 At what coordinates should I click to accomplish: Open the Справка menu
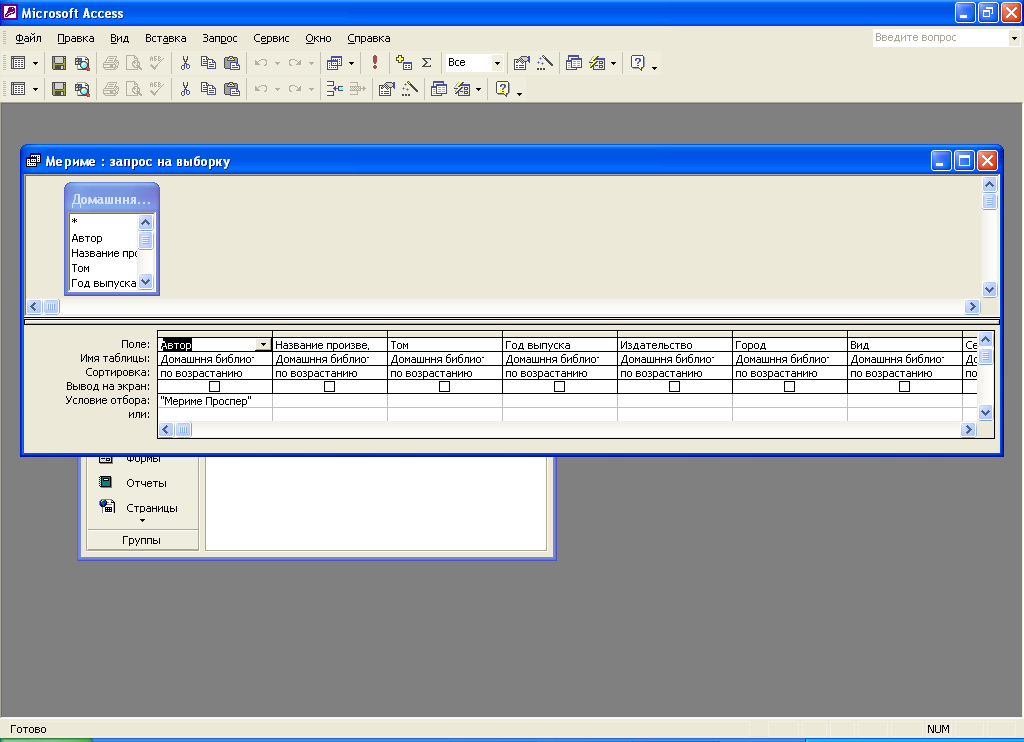[368, 38]
